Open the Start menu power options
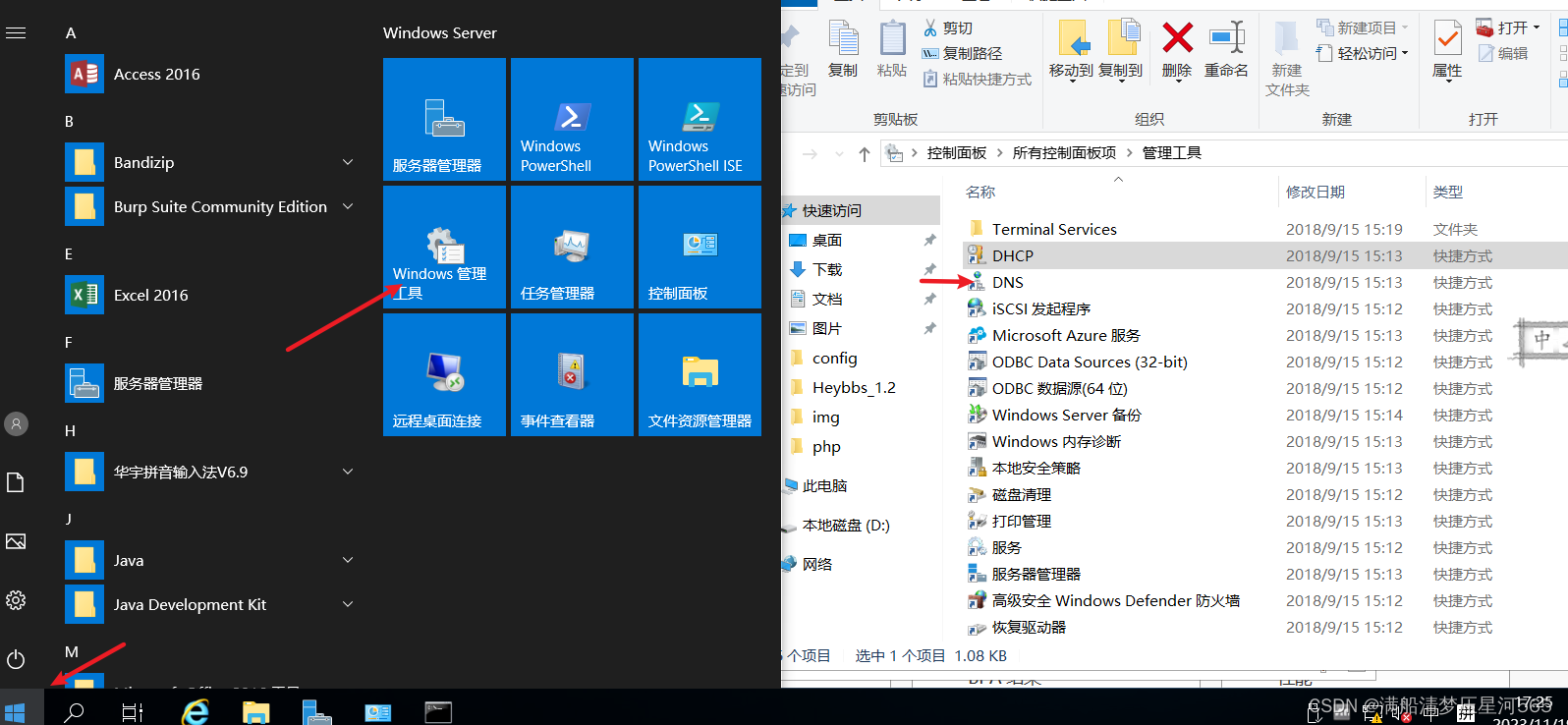This screenshot has height=725, width=1568. point(16,659)
